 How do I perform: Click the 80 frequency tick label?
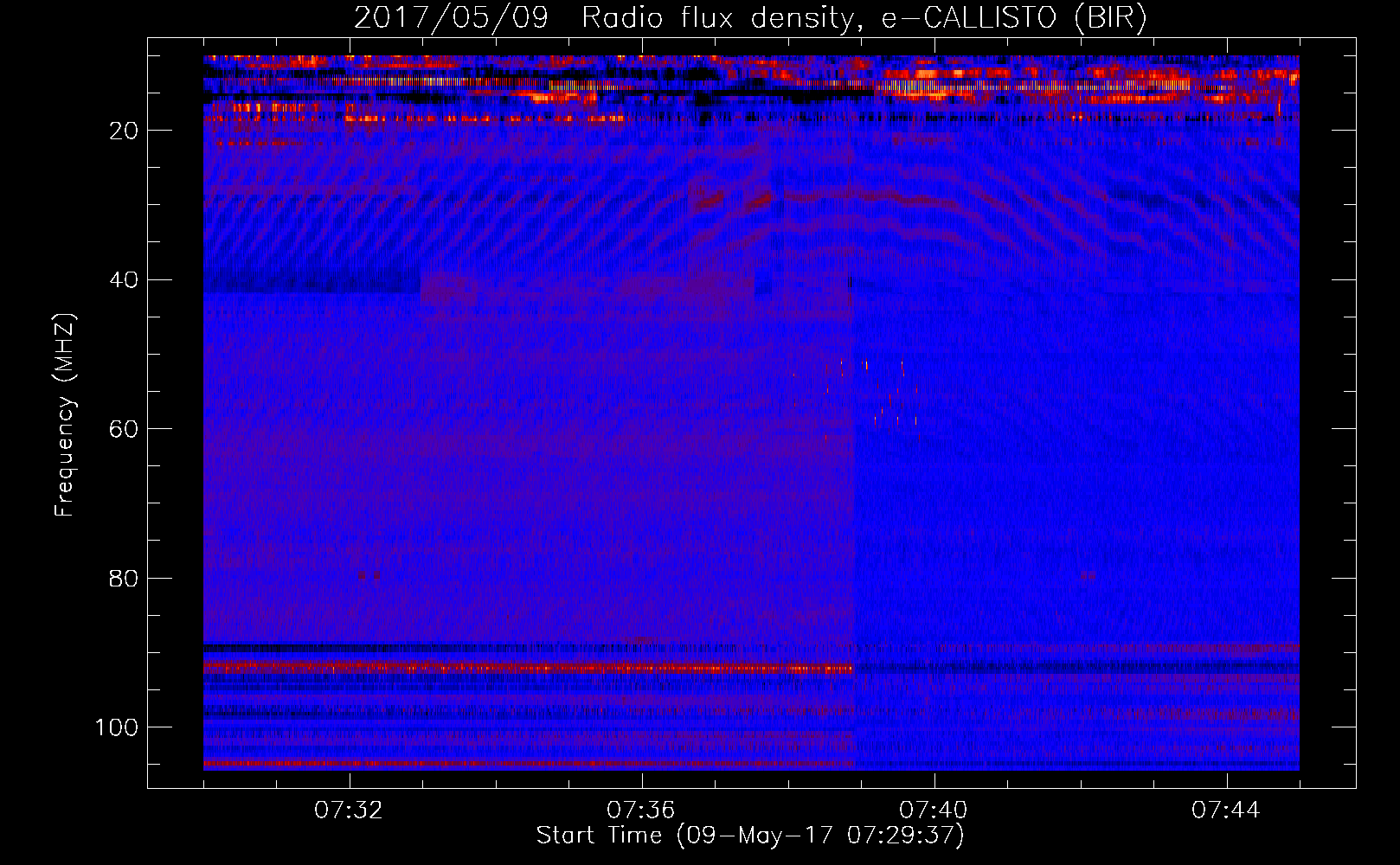pyautogui.click(x=124, y=578)
